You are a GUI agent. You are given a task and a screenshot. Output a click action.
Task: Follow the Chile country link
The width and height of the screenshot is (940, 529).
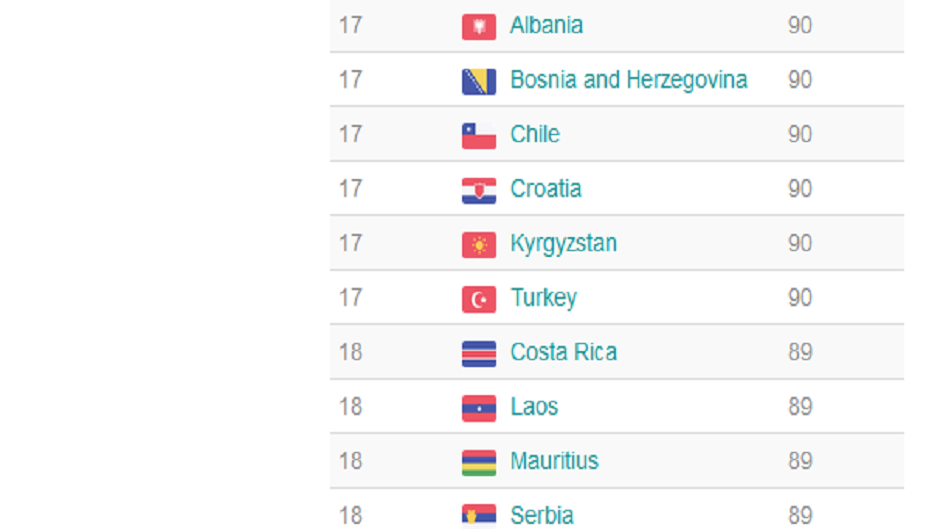pyautogui.click(x=535, y=135)
